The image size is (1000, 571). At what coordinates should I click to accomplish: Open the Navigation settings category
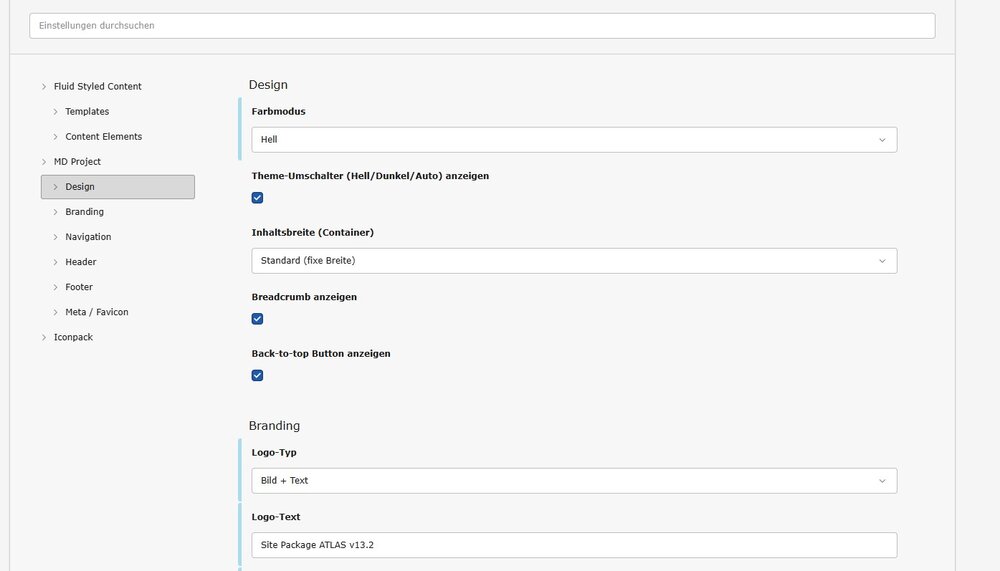coord(88,237)
